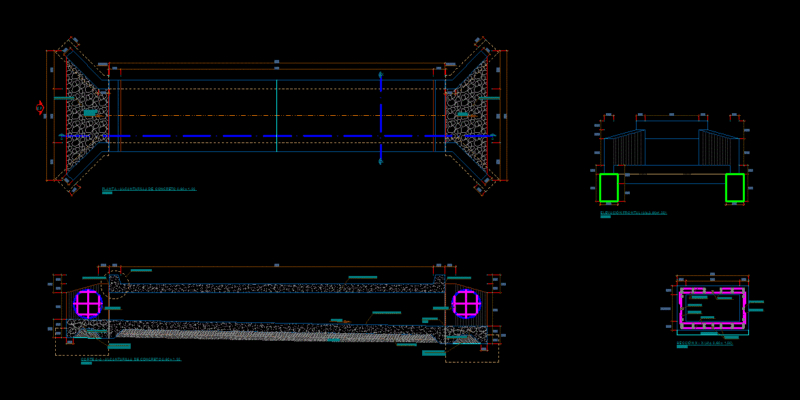Pick the left magenta circle in the longitudinal section

[x=88, y=304]
